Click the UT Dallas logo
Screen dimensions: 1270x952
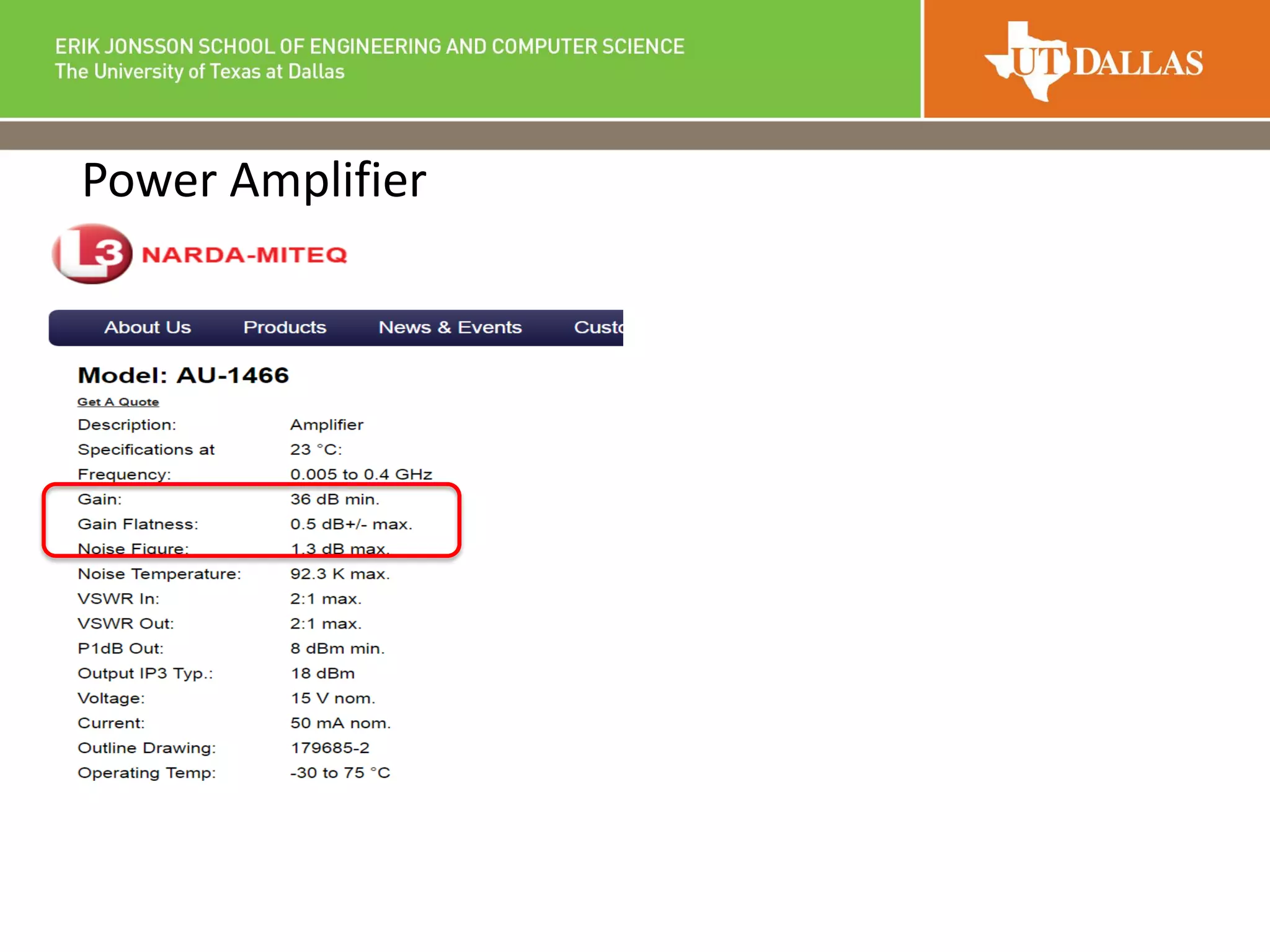coord(1093,61)
